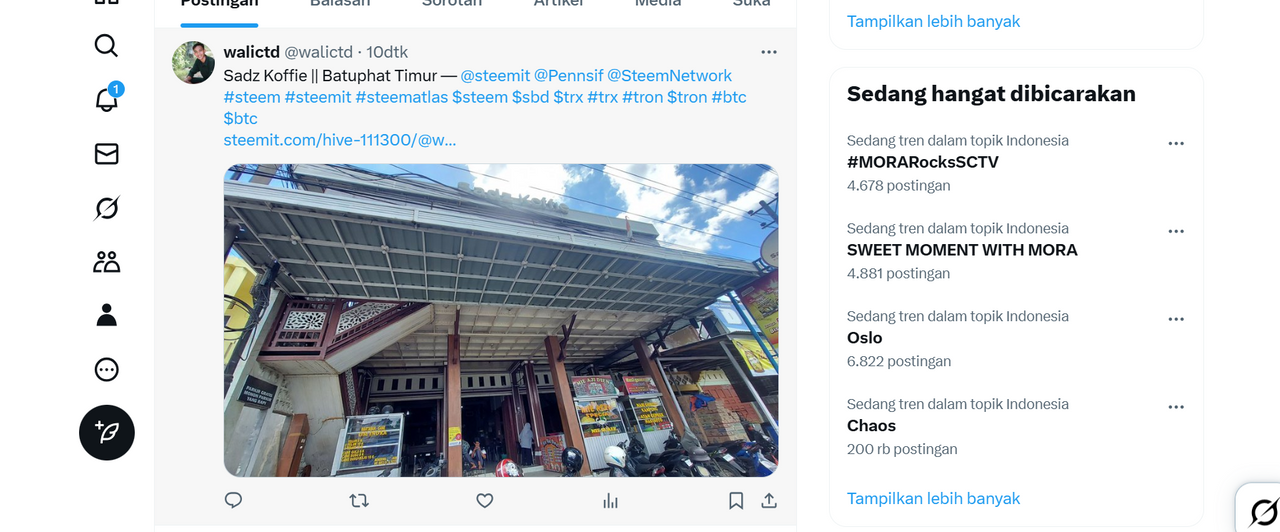
Task: Open Grok icon in the sidebar
Action: click(106, 208)
